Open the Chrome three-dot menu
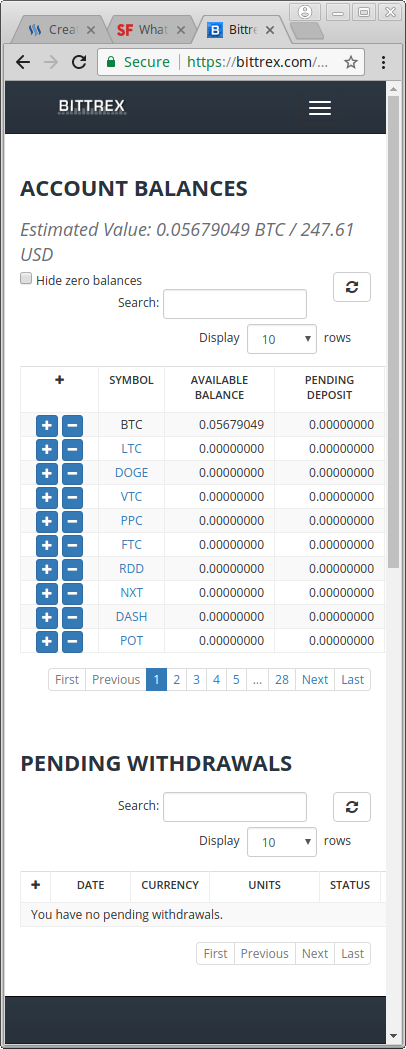The image size is (406, 1049). 383,62
